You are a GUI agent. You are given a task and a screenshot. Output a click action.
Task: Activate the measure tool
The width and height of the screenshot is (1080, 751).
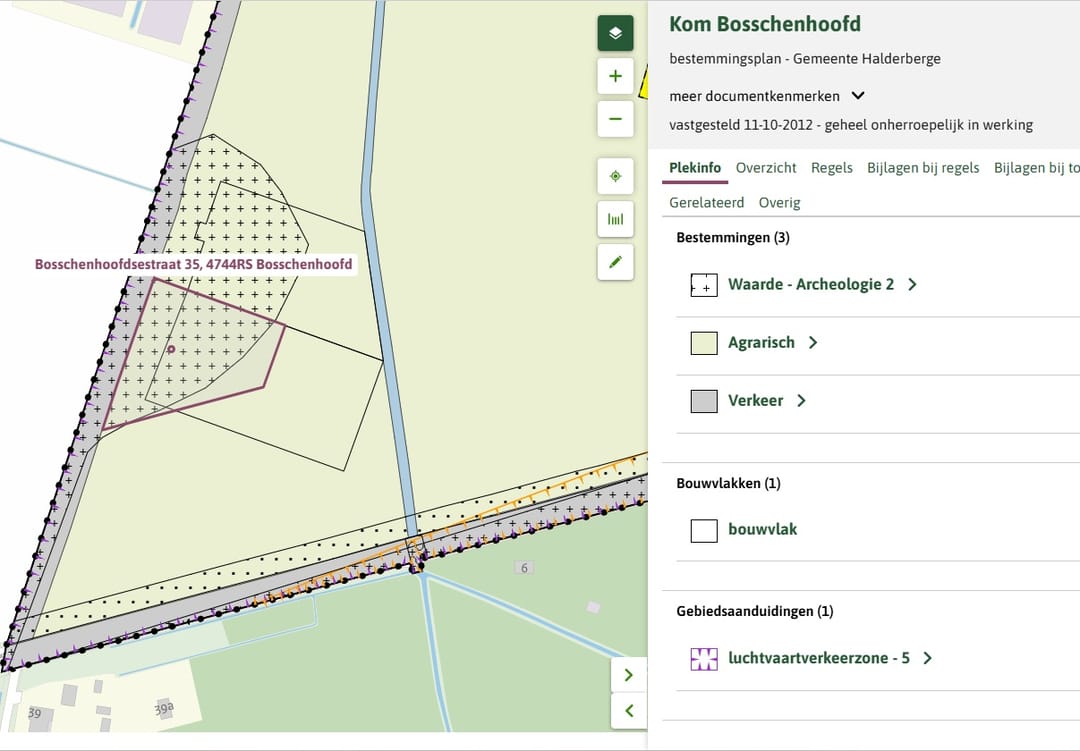pos(615,219)
